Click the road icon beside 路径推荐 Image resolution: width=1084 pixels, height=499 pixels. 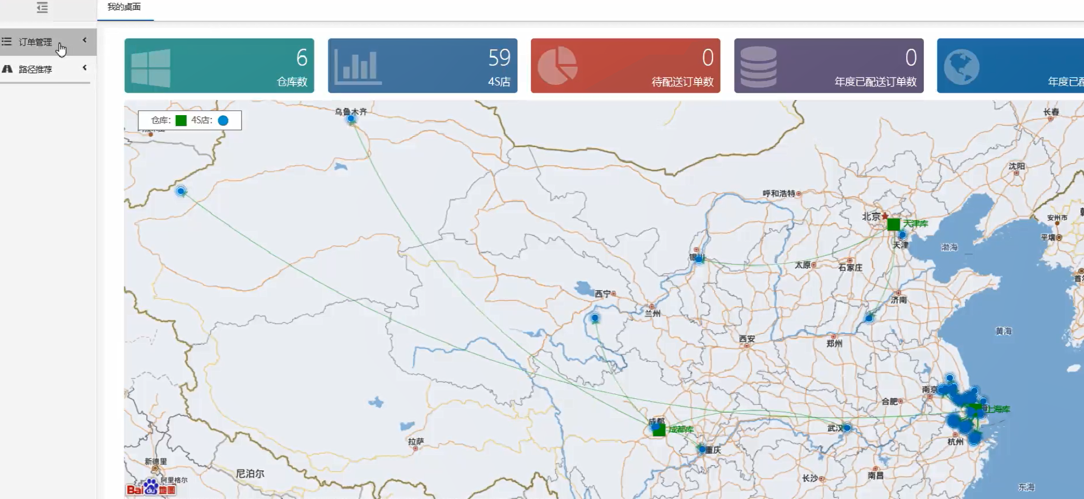(x=7, y=69)
